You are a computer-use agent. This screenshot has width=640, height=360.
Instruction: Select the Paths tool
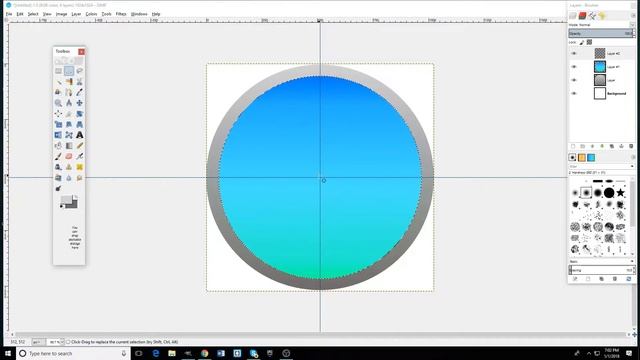click(69, 92)
